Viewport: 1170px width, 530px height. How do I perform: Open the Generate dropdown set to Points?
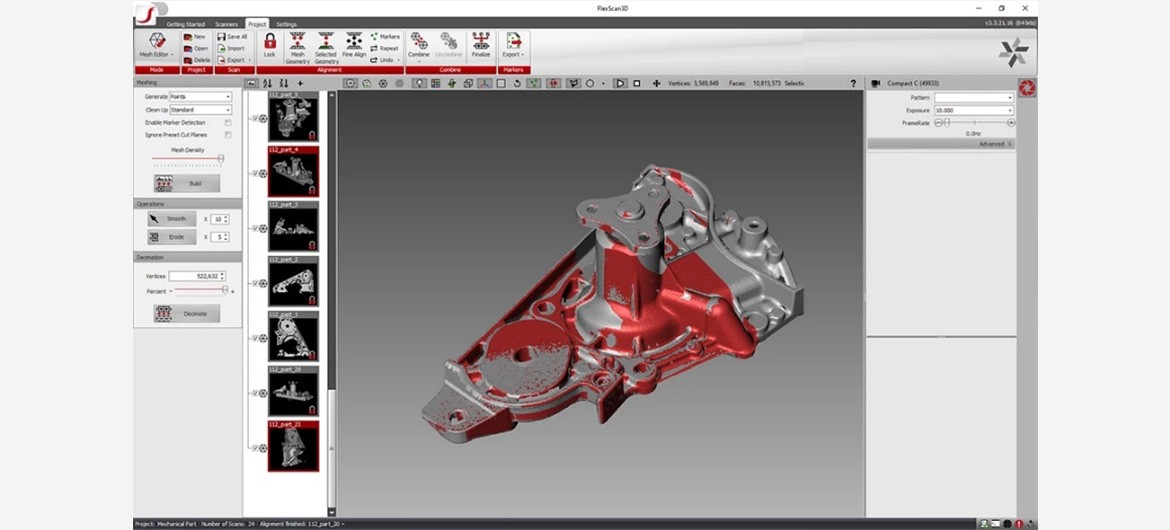200,97
